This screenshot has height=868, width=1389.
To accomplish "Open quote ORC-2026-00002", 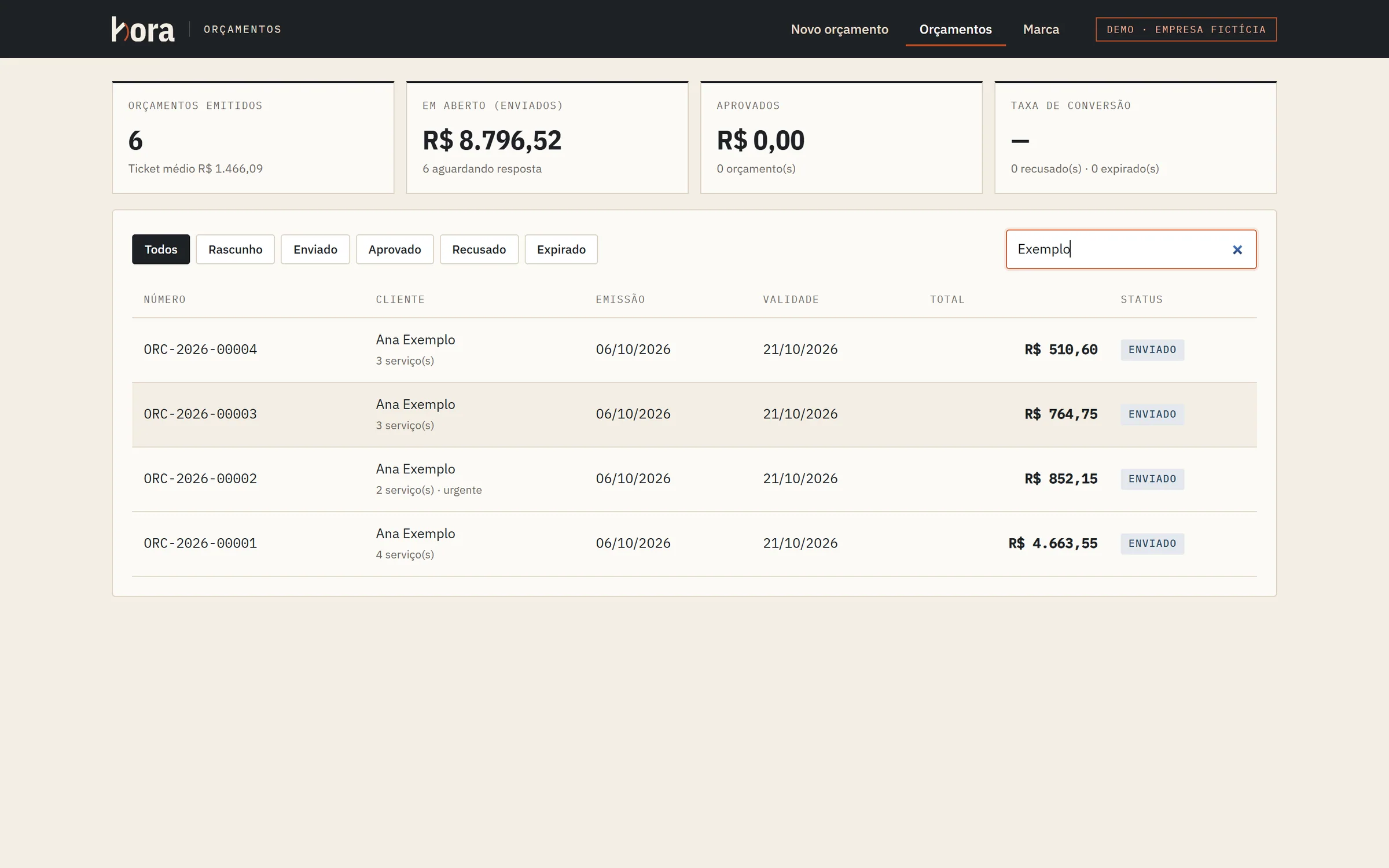I will [x=694, y=479].
